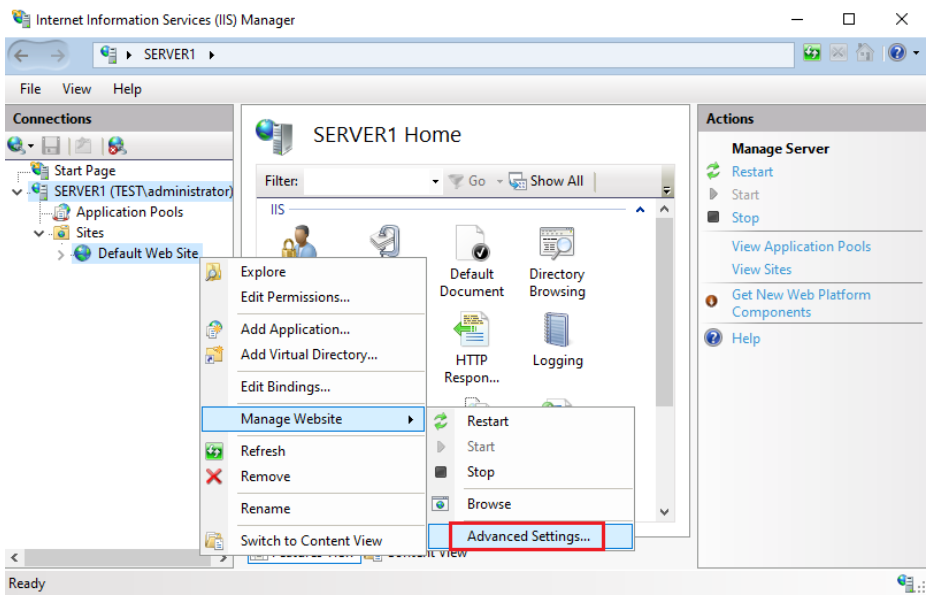Open the Directory Browsing feature icon
The height and width of the screenshot is (605, 932).
click(556, 244)
